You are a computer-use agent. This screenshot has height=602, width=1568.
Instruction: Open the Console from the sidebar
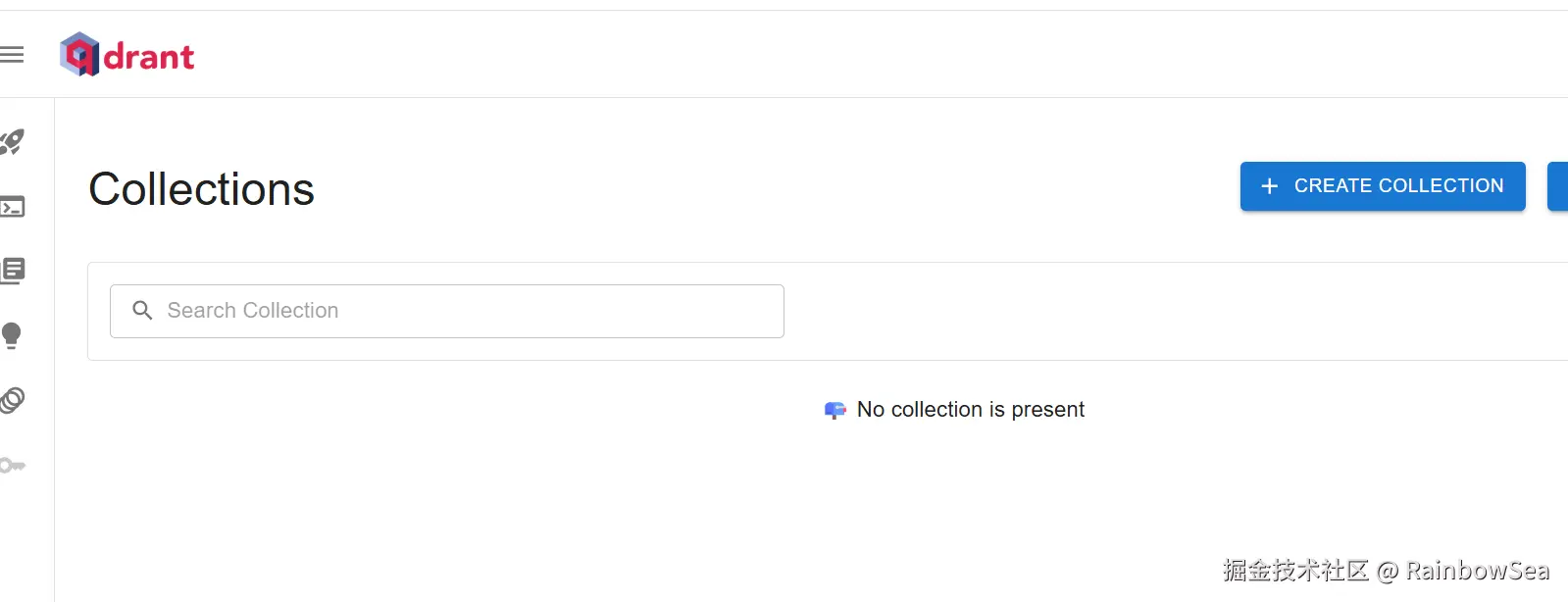click(x=13, y=207)
